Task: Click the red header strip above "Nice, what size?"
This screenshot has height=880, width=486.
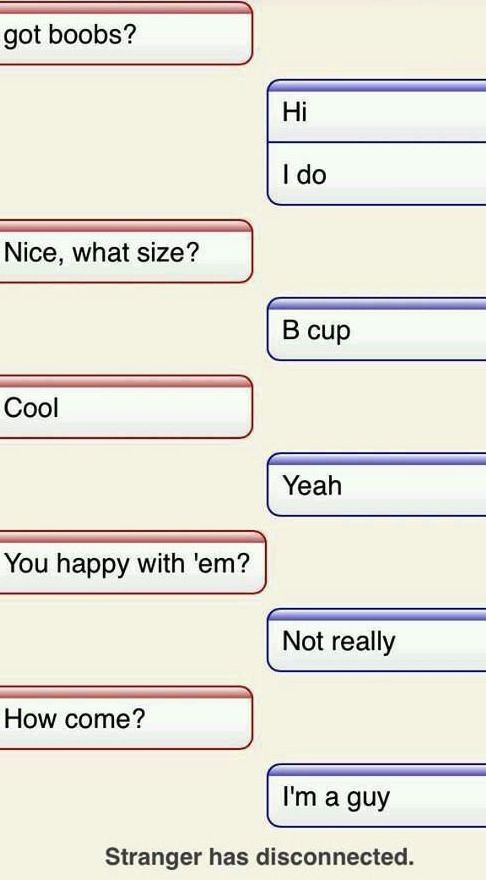Action: pyautogui.click(x=126, y=226)
